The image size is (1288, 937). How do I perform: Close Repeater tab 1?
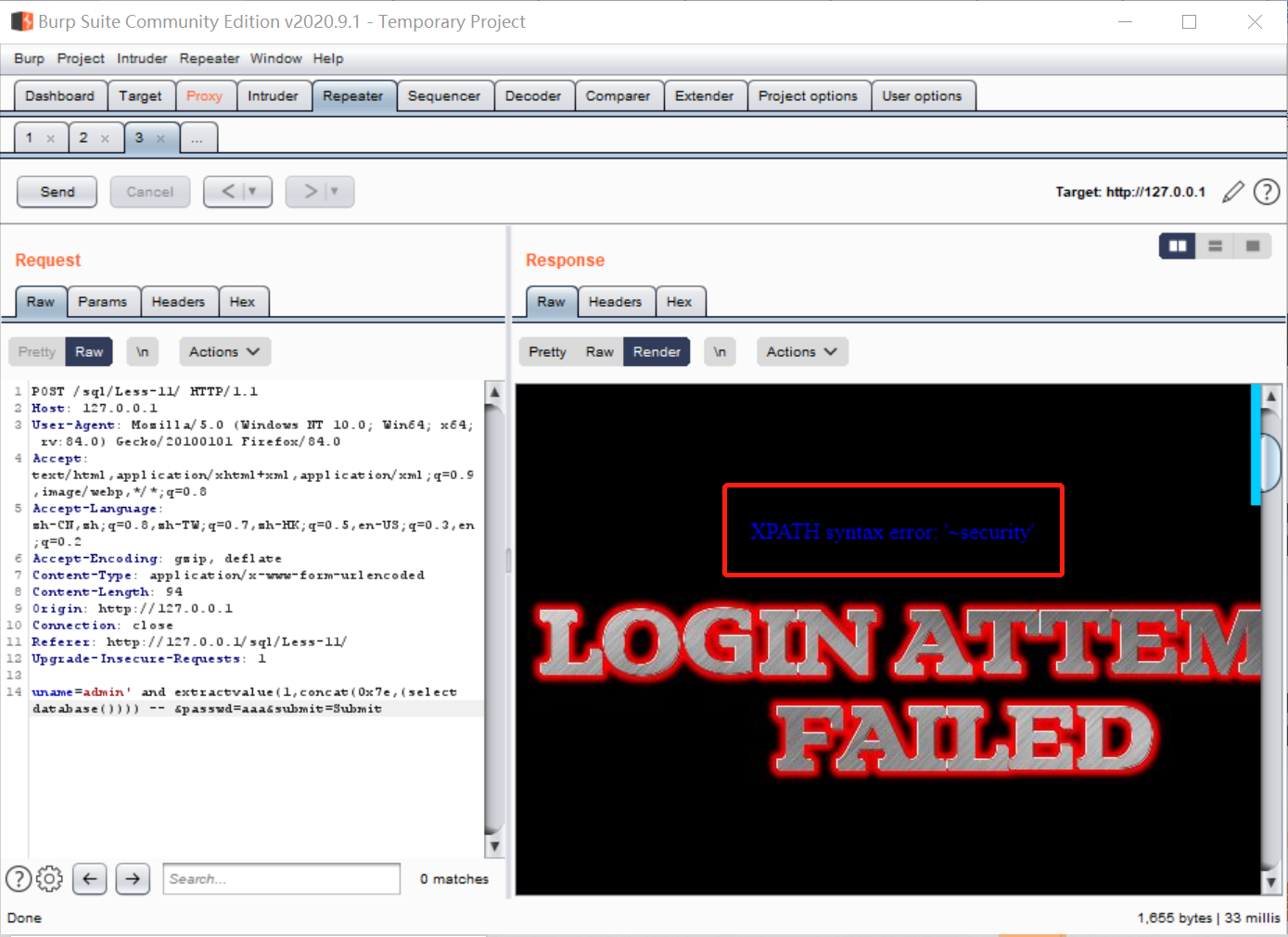51,138
